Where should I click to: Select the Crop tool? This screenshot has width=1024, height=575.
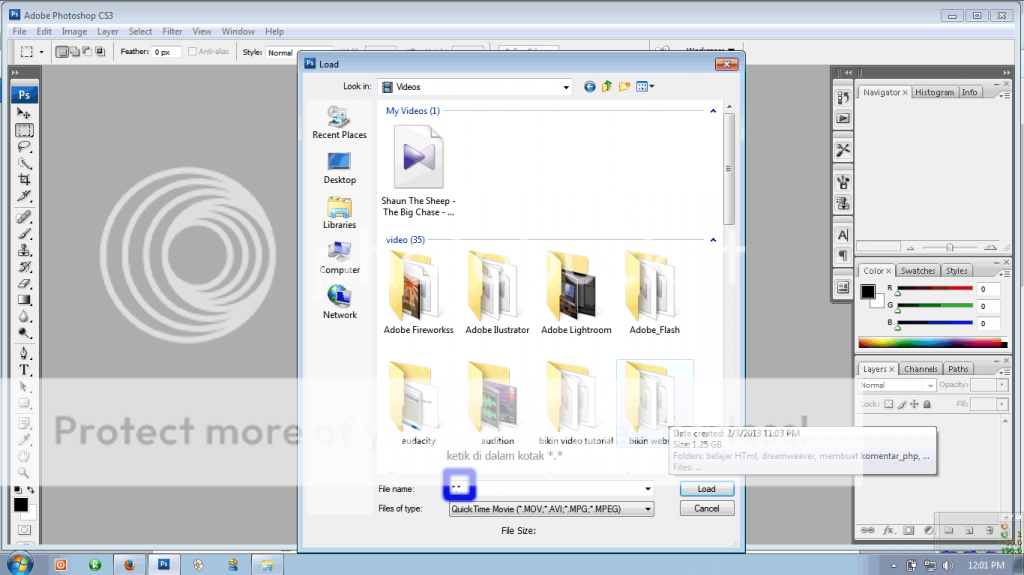[x=24, y=180]
